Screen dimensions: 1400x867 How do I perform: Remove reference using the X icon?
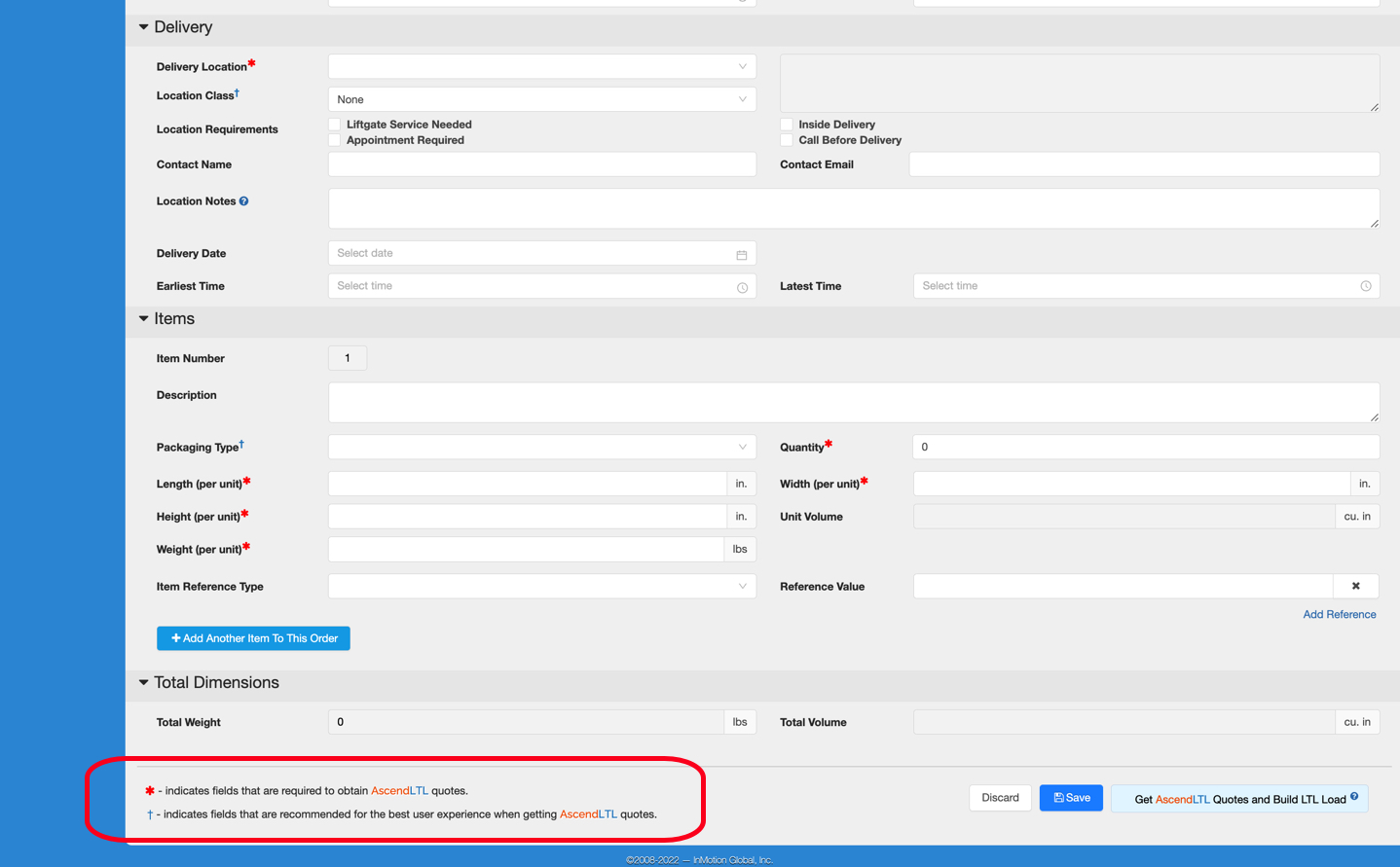tap(1355, 586)
